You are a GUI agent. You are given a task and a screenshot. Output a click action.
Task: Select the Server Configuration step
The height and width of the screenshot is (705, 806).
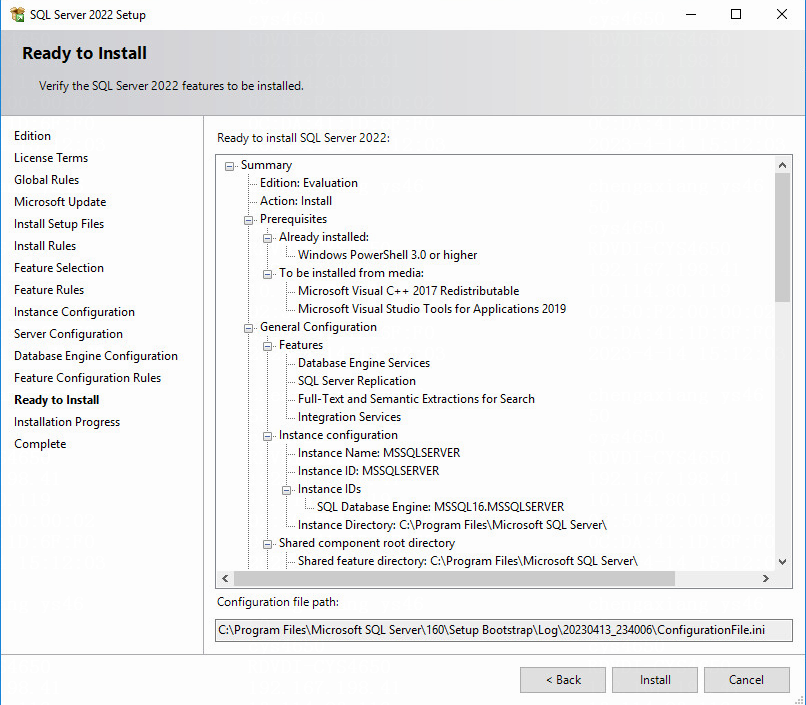tap(68, 334)
